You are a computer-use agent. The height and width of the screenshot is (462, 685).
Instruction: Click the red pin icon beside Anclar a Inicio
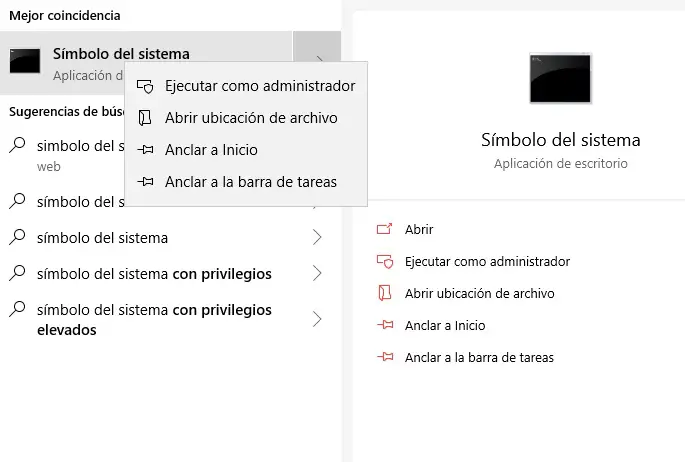(x=384, y=325)
